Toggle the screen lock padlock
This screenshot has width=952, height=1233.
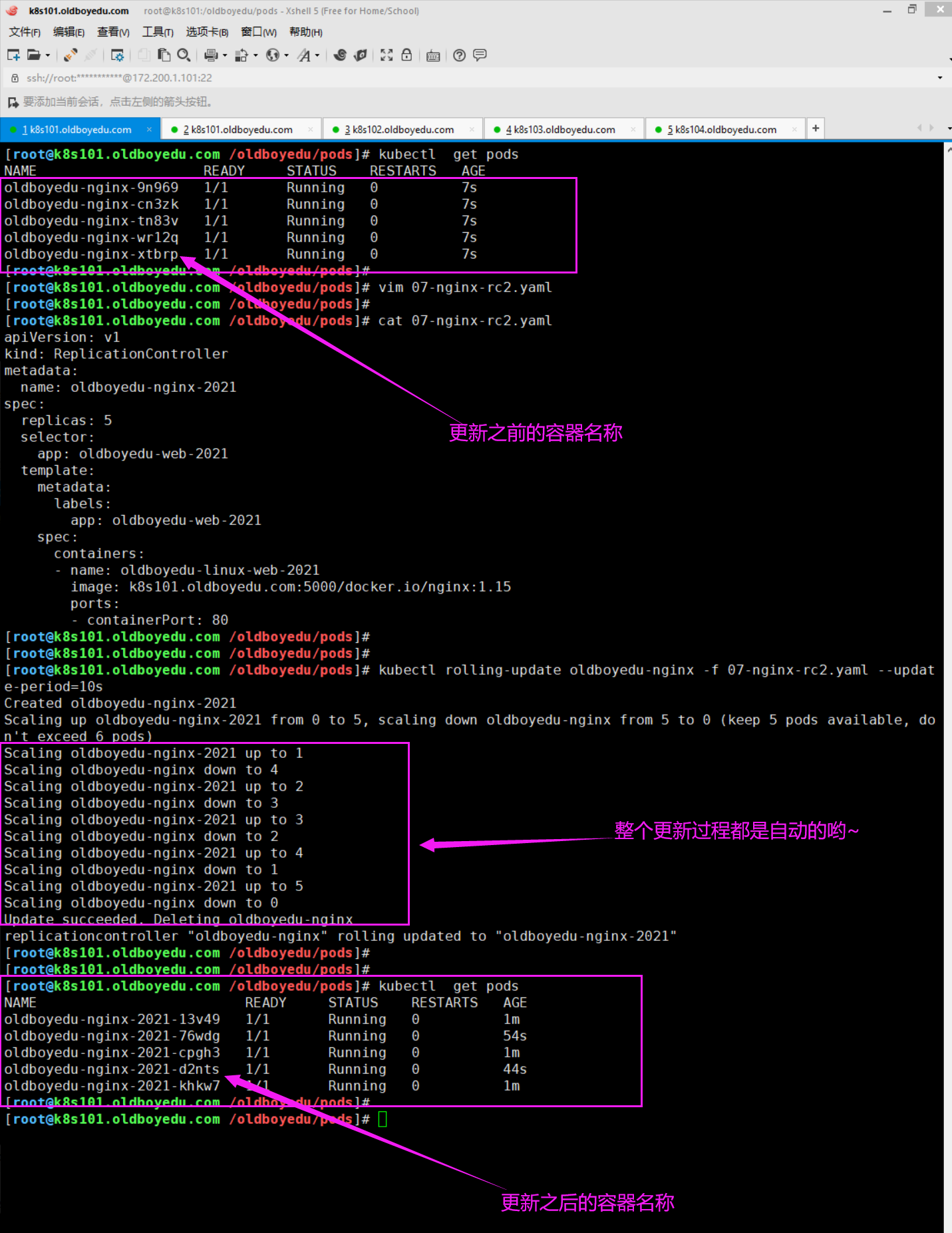coord(406,55)
